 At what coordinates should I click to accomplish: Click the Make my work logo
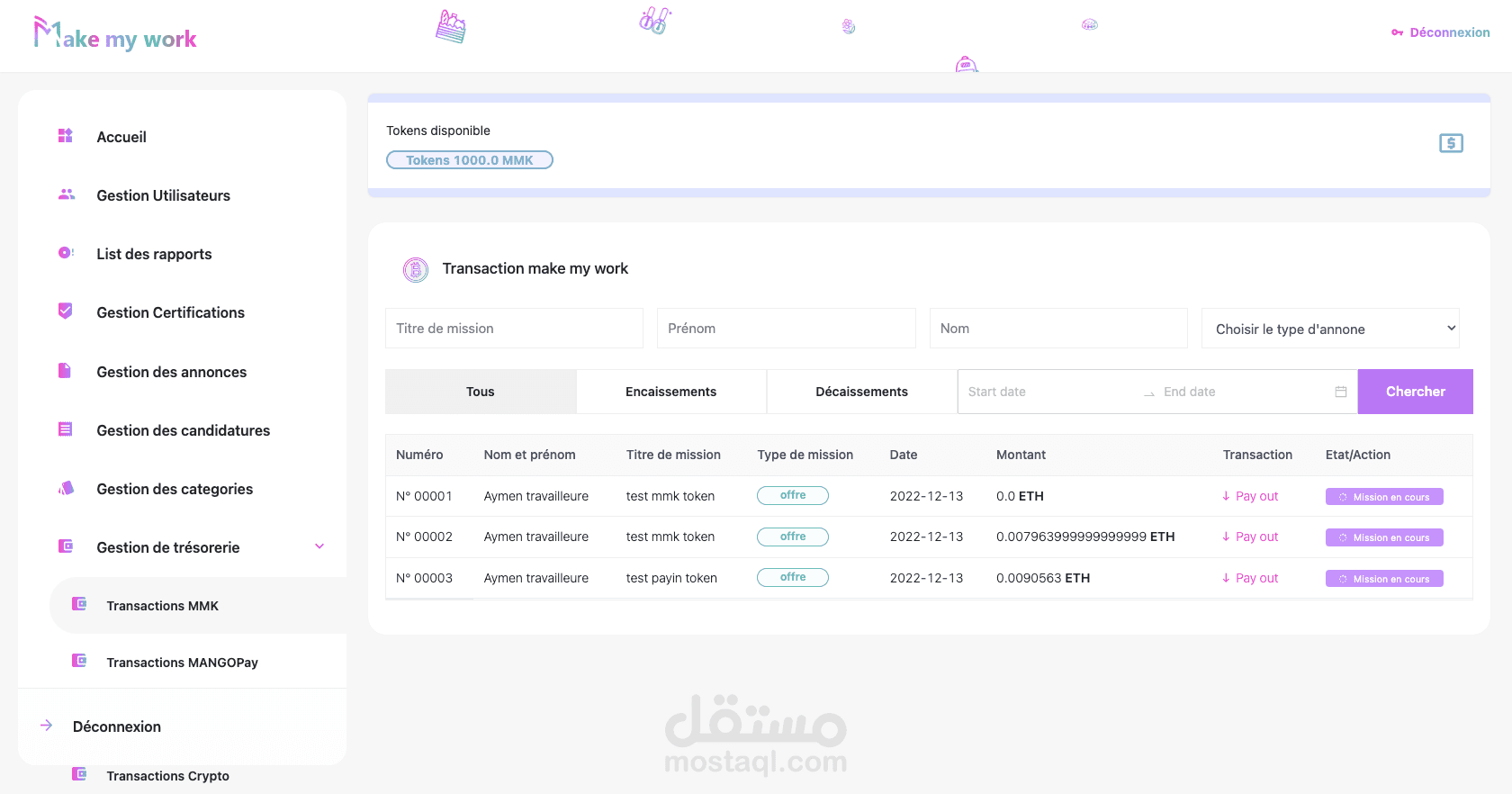[x=115, y=34]
